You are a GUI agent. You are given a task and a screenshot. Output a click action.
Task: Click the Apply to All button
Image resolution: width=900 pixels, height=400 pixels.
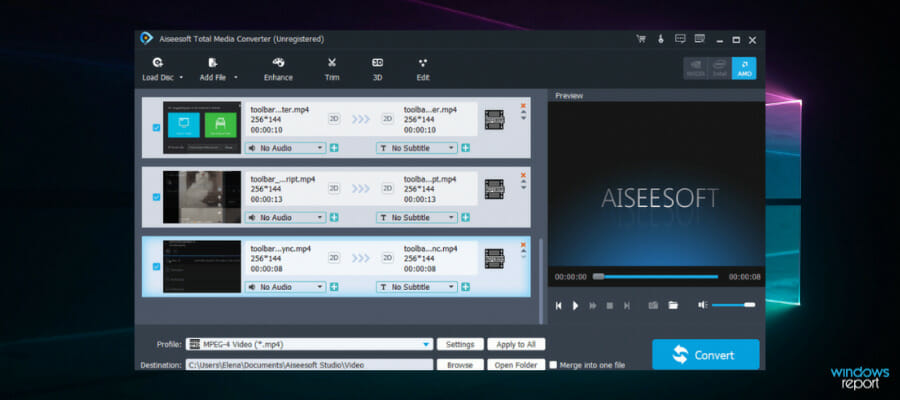(x=516, y=344)
